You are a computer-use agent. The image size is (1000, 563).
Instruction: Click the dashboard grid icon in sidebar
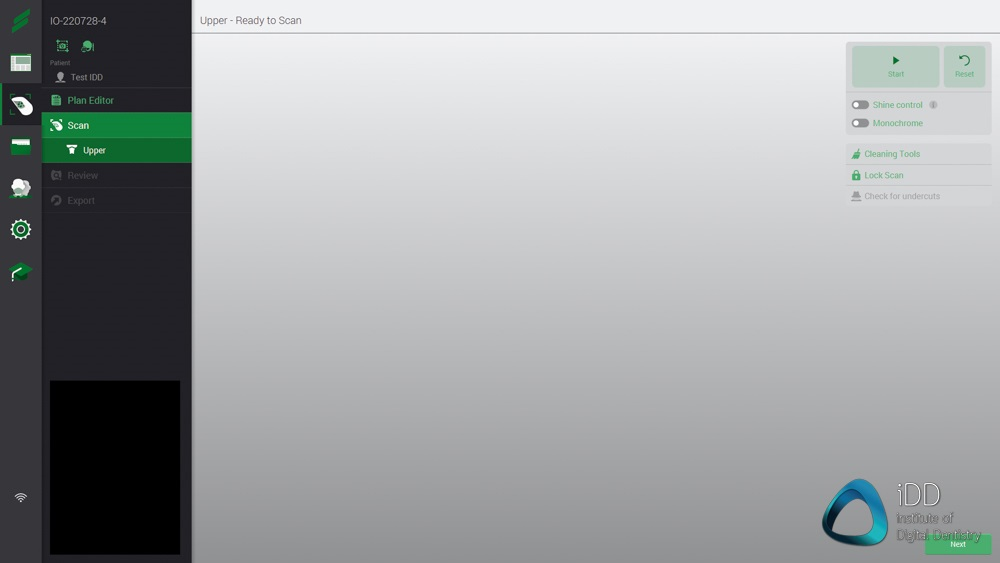21,64
